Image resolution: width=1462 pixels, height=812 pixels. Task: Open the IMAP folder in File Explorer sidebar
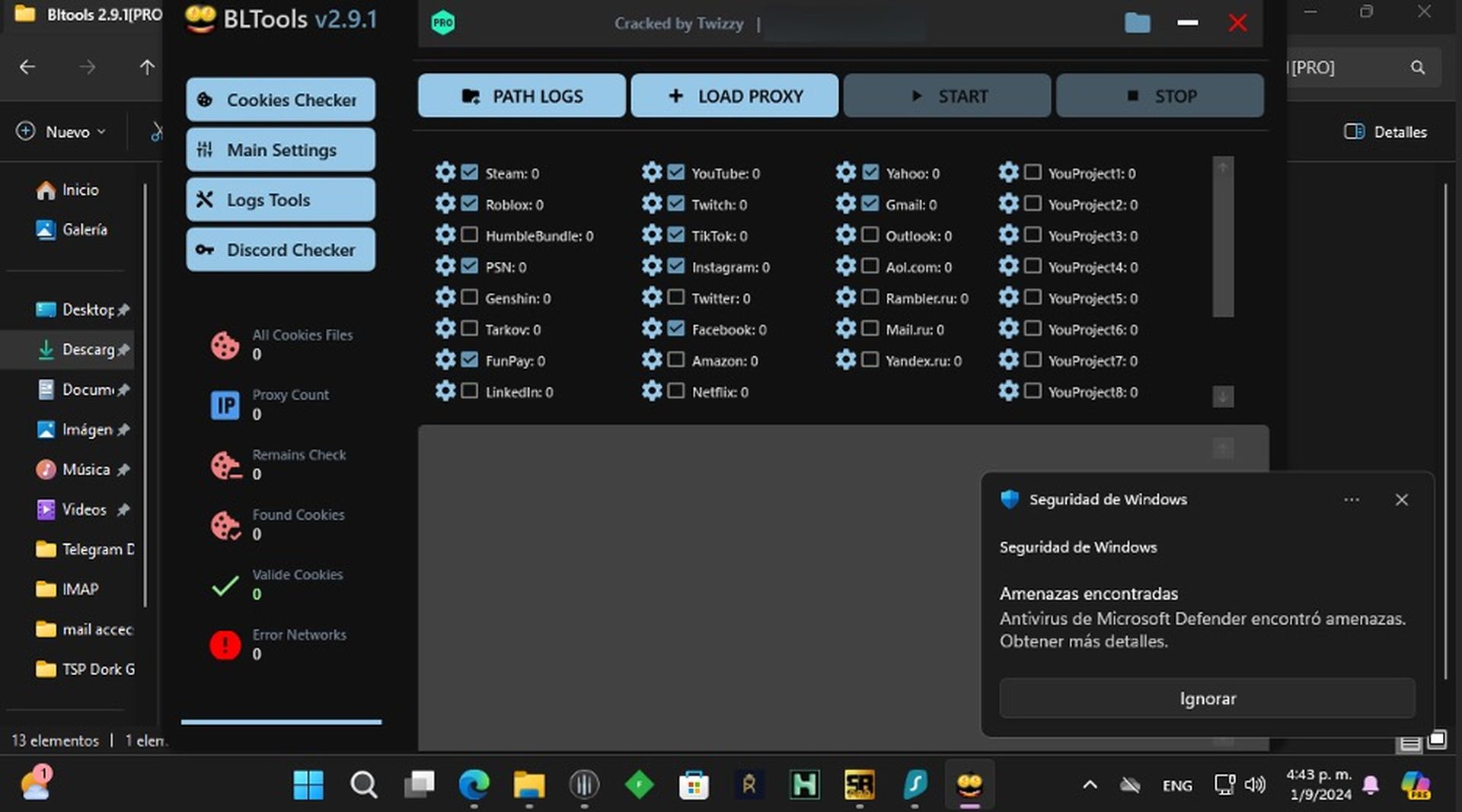tap(69, 589)
